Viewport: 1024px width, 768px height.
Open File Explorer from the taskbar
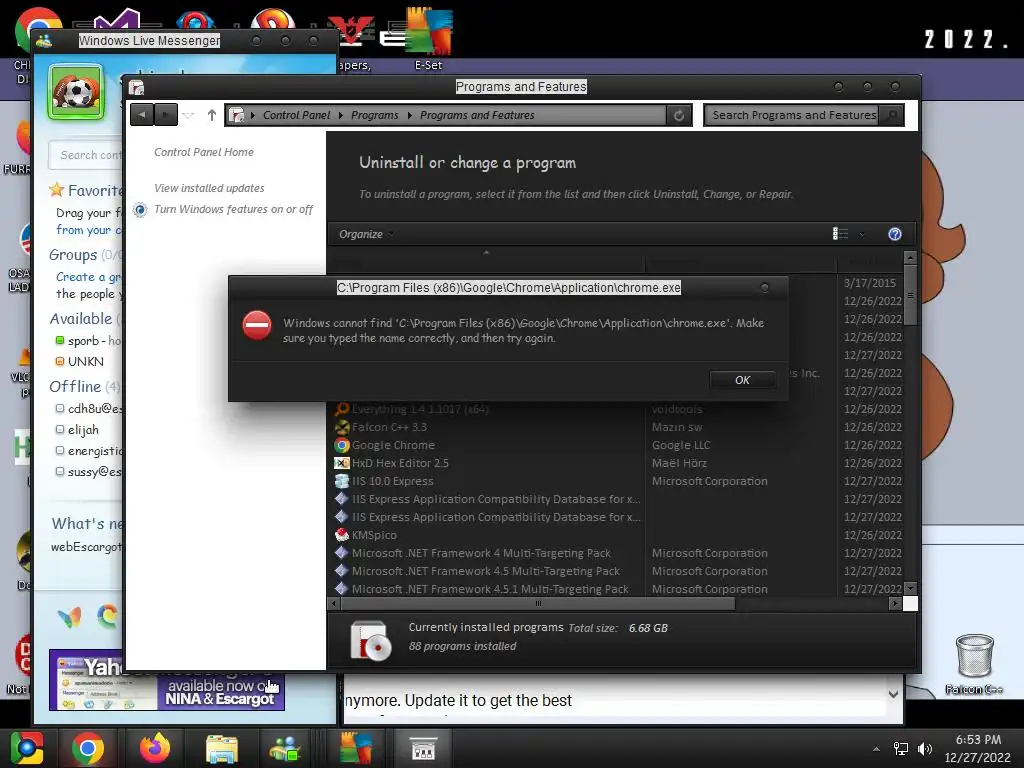pyautogui.click(x=222, y=748)
